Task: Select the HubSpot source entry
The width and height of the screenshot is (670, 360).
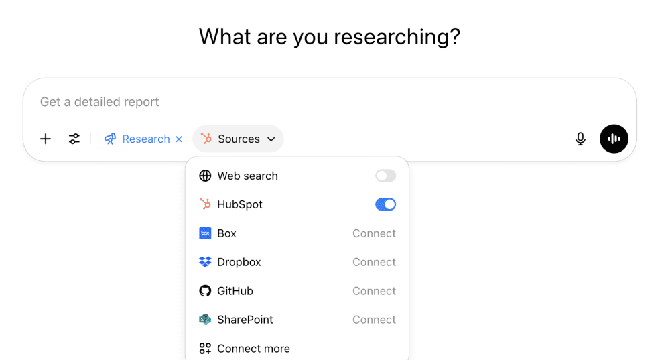Action: (297, 205)
